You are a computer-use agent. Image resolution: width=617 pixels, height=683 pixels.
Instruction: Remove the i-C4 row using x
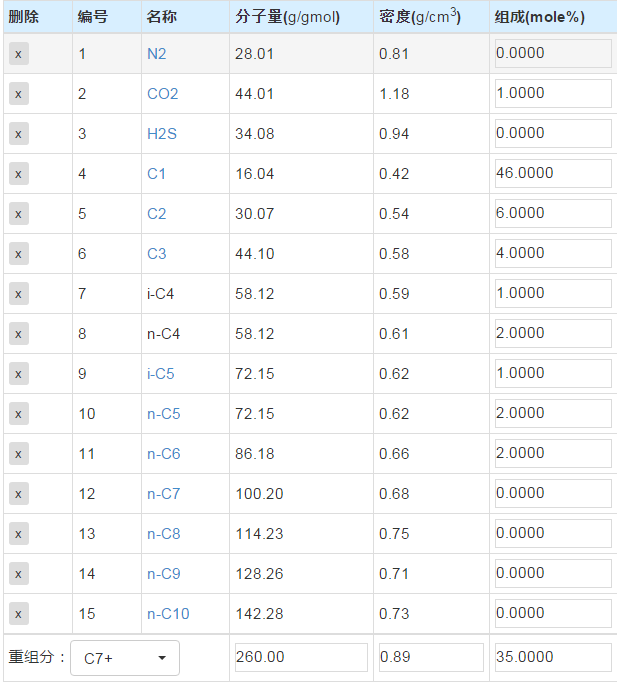(19, 294)
